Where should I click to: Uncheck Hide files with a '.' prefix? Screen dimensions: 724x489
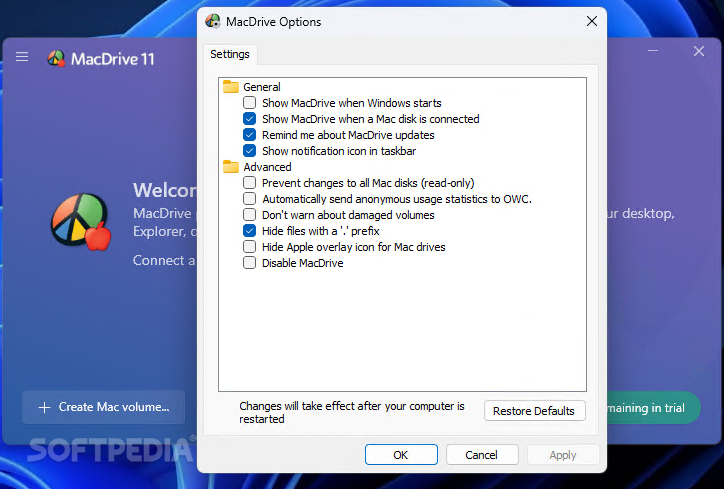[249, 230]
